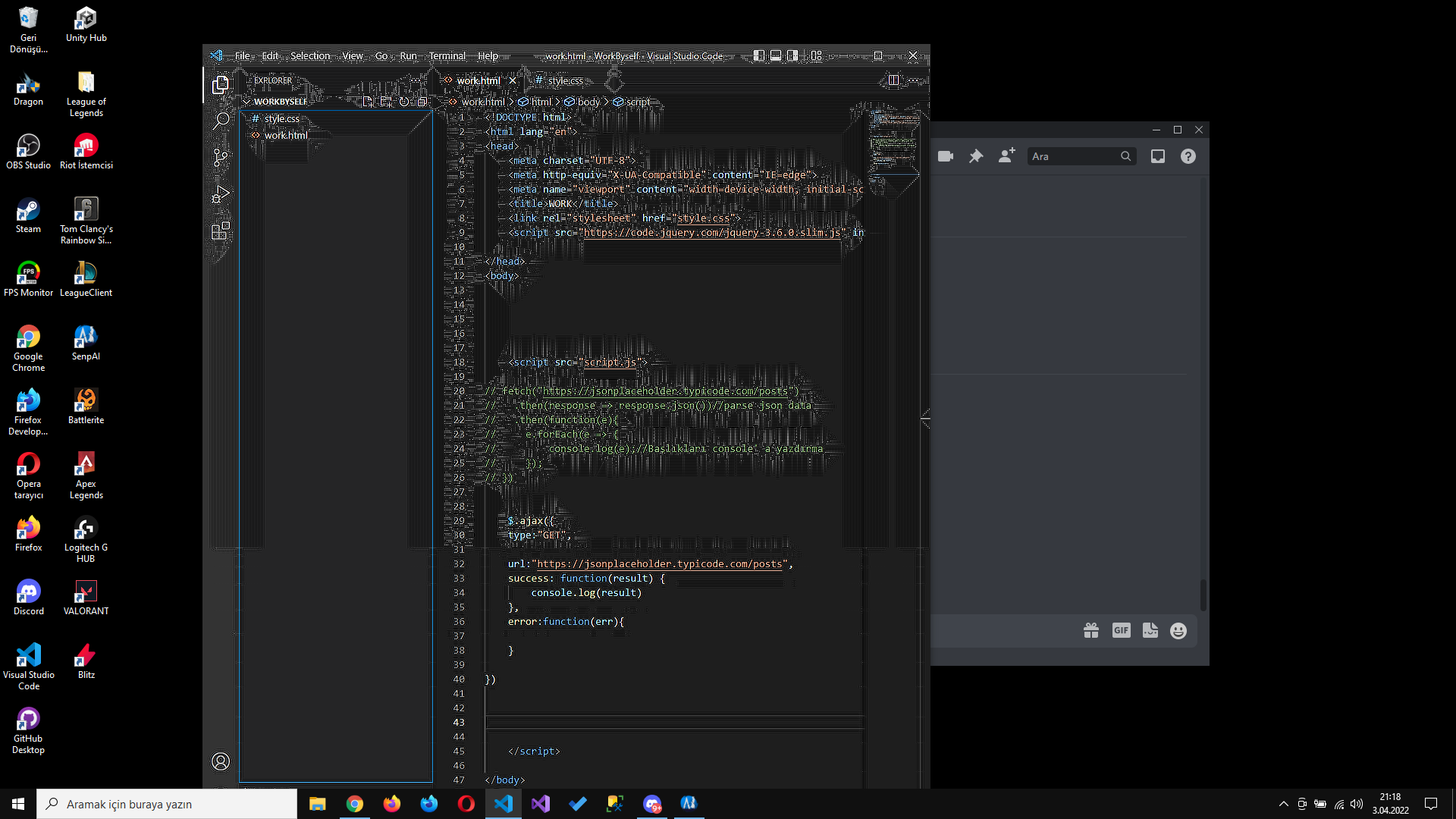Image resolution: width=1456 pixels, height=819 pixels.
Task: Open the emoji picker in Discord
Action: pos(1178,631)
